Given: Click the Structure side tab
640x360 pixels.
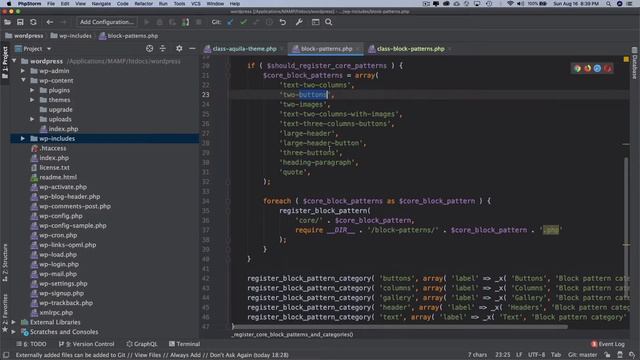Looking at the screenshot, I should coord(5,263).
